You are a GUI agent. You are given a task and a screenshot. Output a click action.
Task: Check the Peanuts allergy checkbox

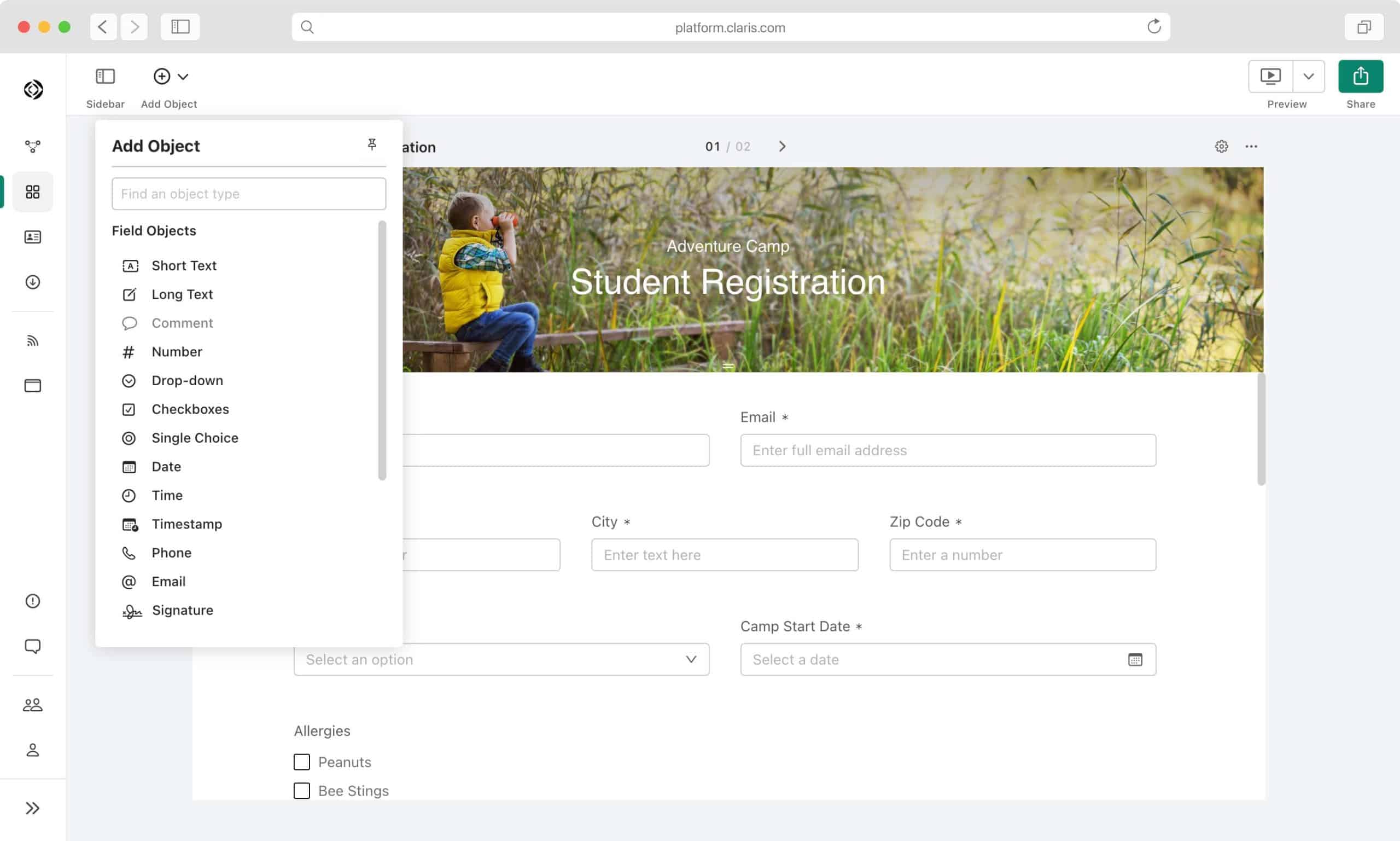pos(302,762)
